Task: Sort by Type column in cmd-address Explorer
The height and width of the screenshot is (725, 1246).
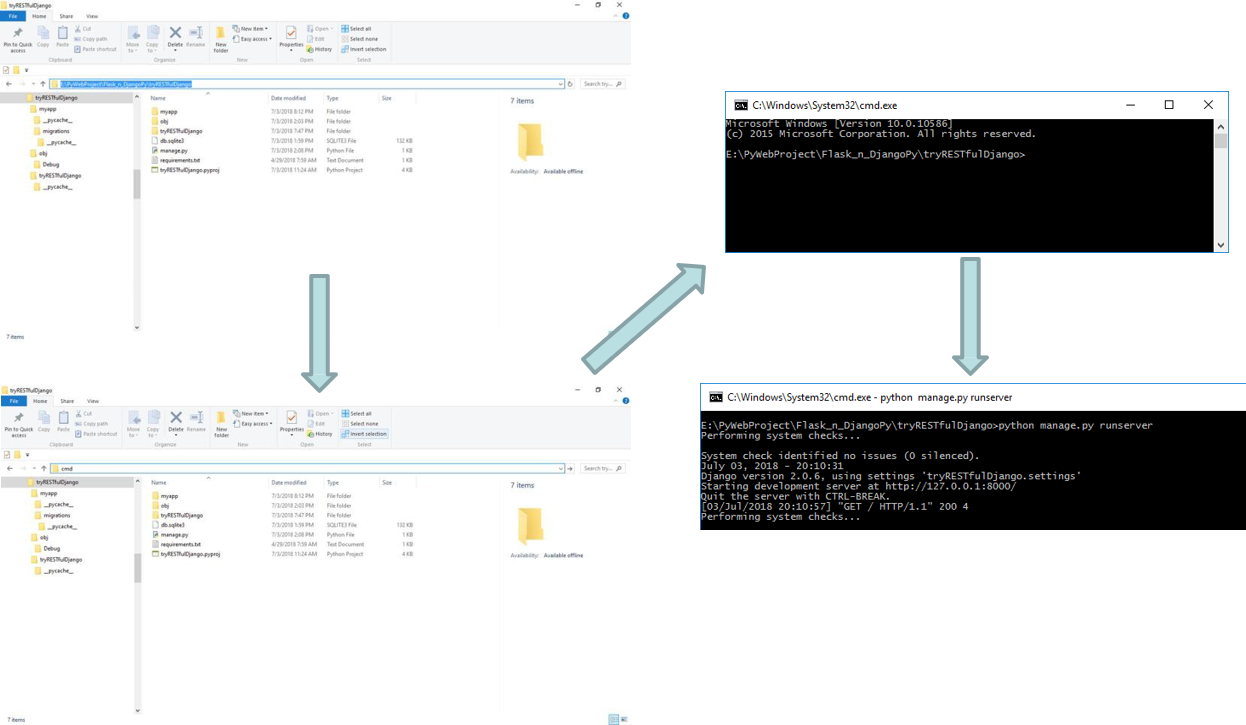Action: coord(333,482)
